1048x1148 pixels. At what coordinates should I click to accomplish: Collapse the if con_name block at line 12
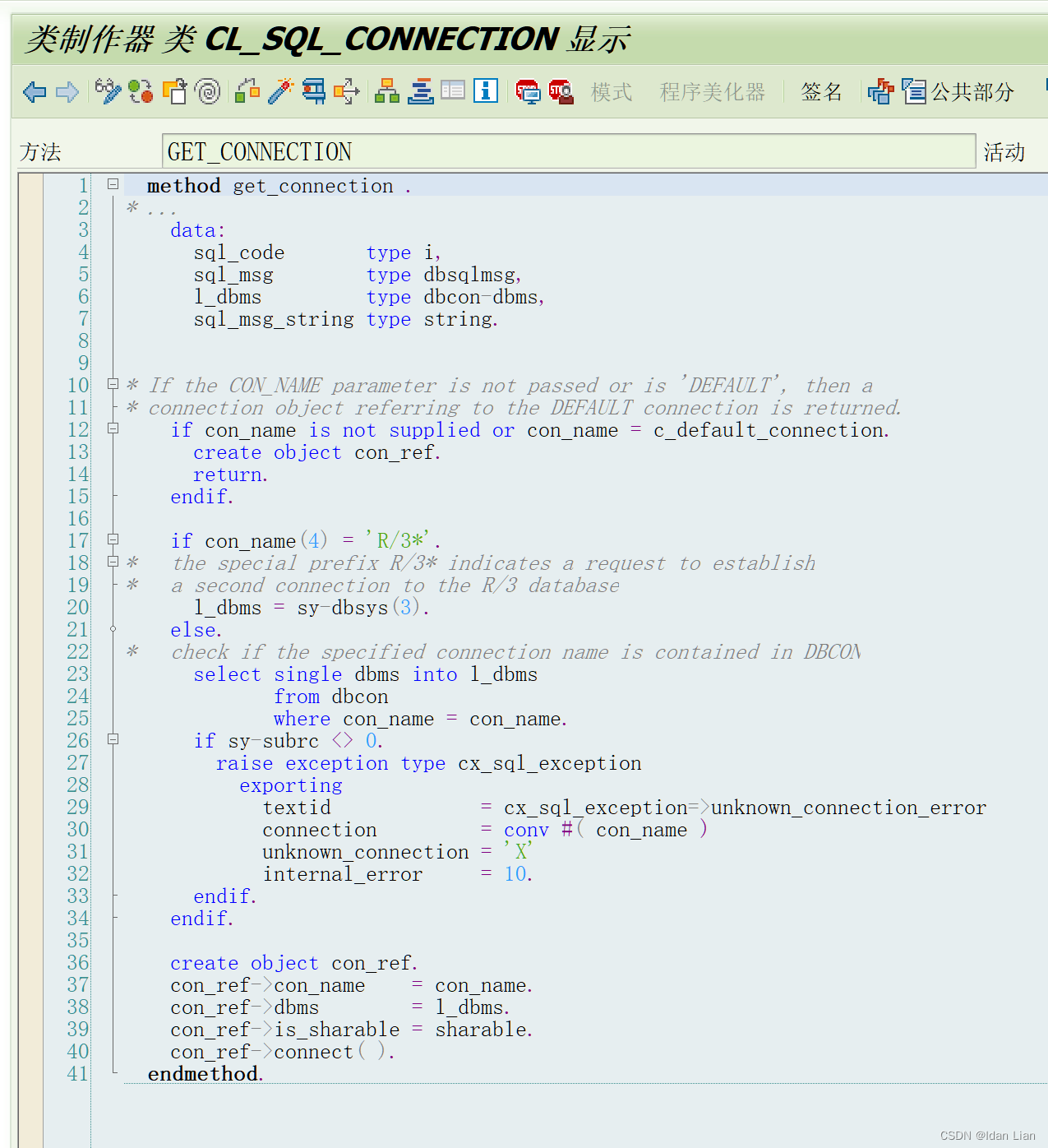[x=113, y=428]
